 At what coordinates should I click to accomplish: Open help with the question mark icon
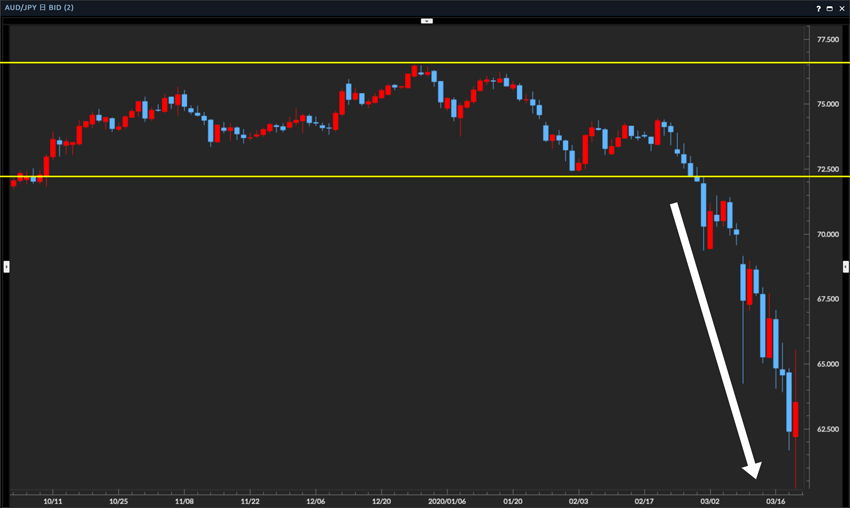coord(818,8)
